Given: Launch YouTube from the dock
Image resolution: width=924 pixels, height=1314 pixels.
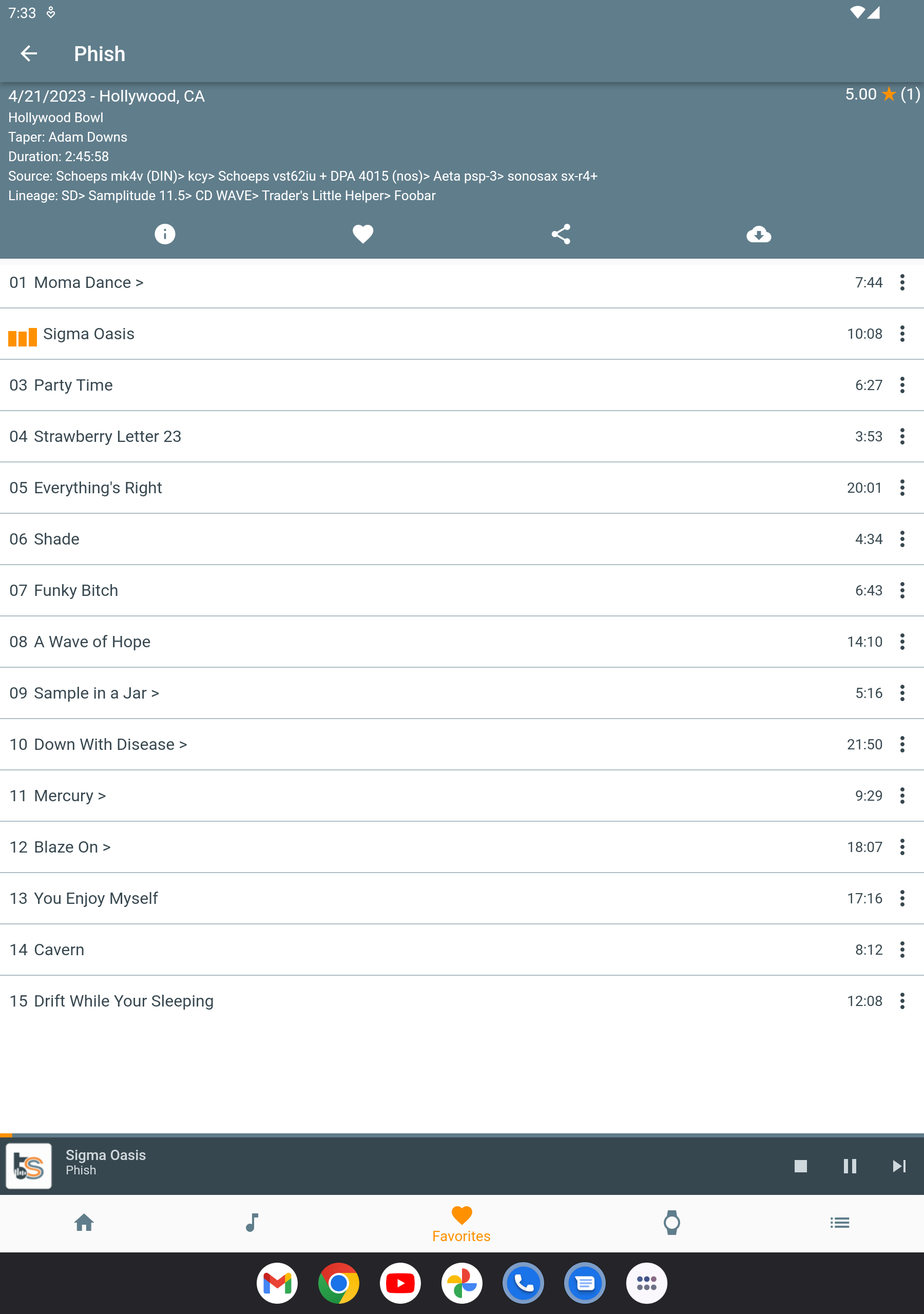Looking at the screenshot, I should [400, 1283].
